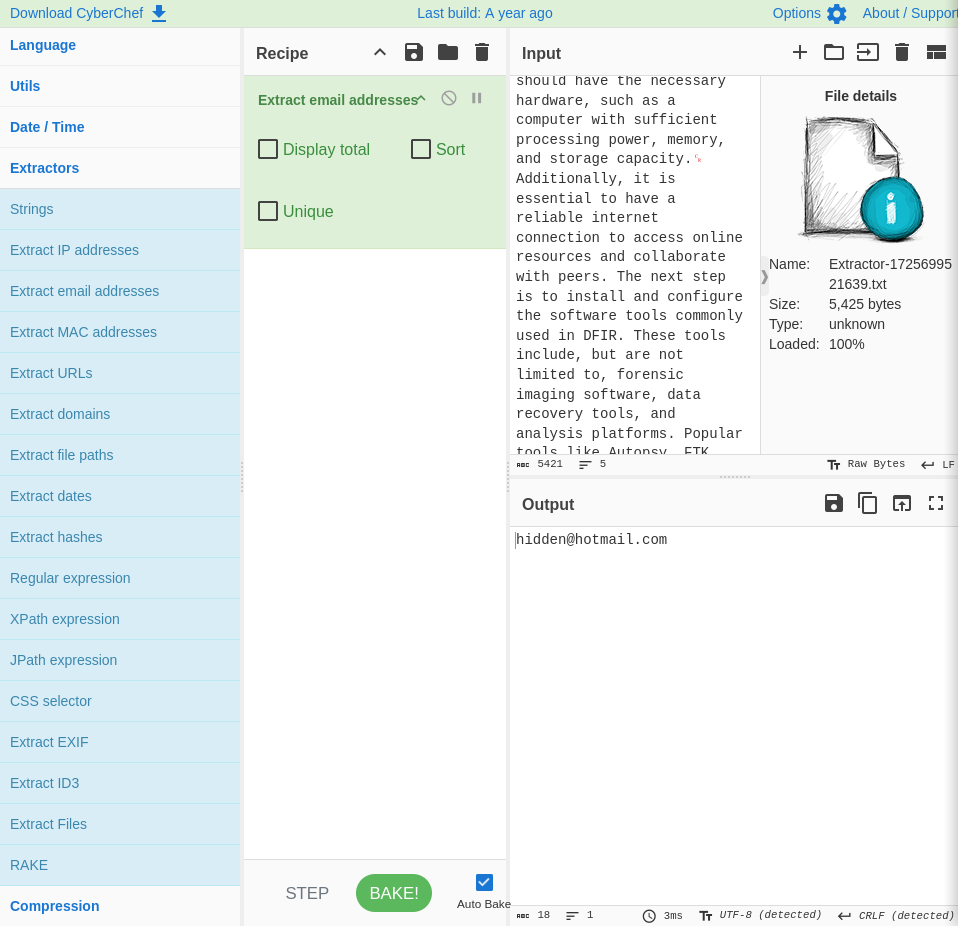
Task: Save the current recipe
Action: 414,53
